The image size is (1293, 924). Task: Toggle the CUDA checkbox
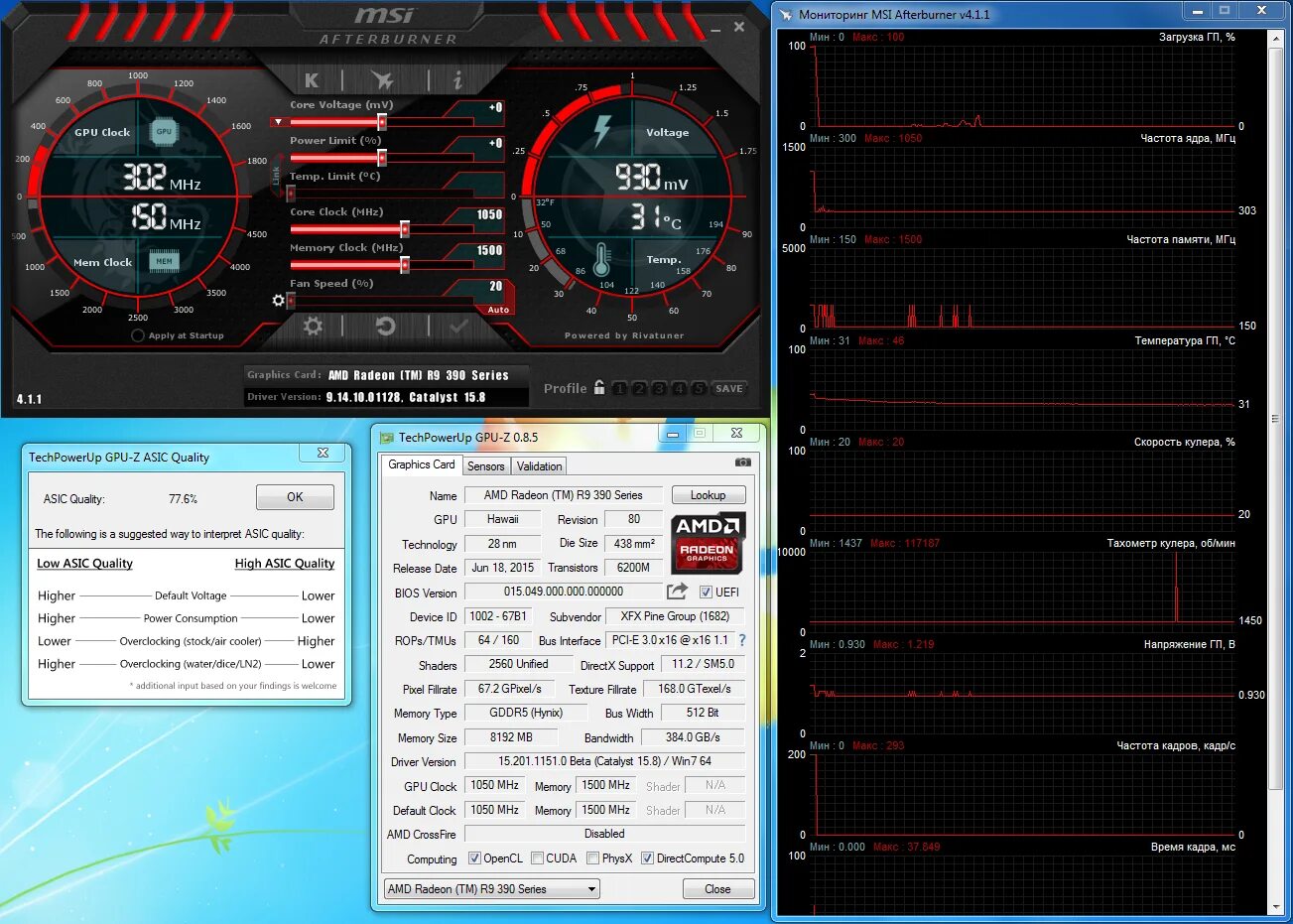(537, 858)
